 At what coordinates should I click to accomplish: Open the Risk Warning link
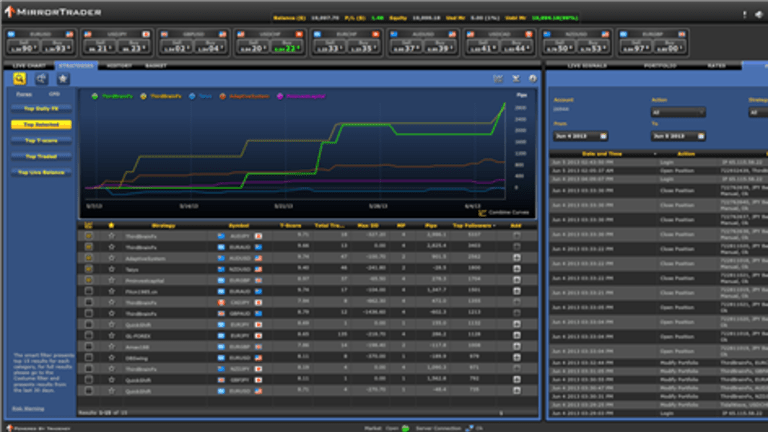pyautogui.click(x=28, y=408)
